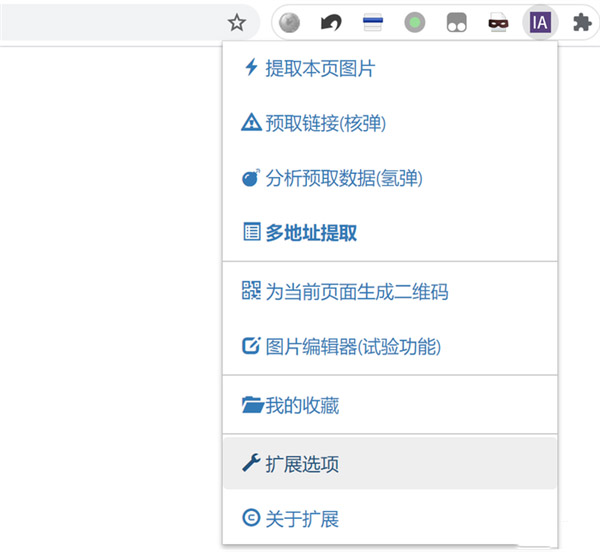The width and height of the screenshot is (600, 552).
Task: Click the list icon beside 多地址提取
Action: pos(252,232)
